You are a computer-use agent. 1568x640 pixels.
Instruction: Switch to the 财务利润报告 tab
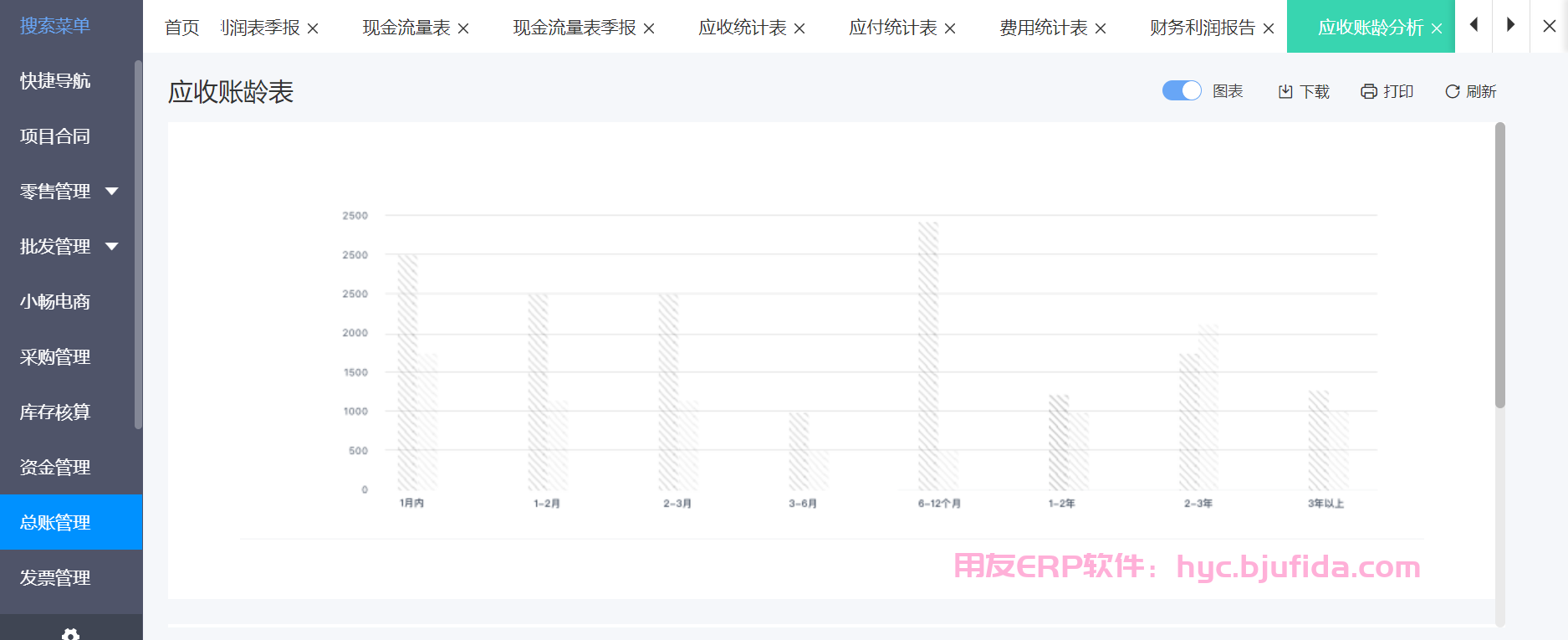(1203, 28)
